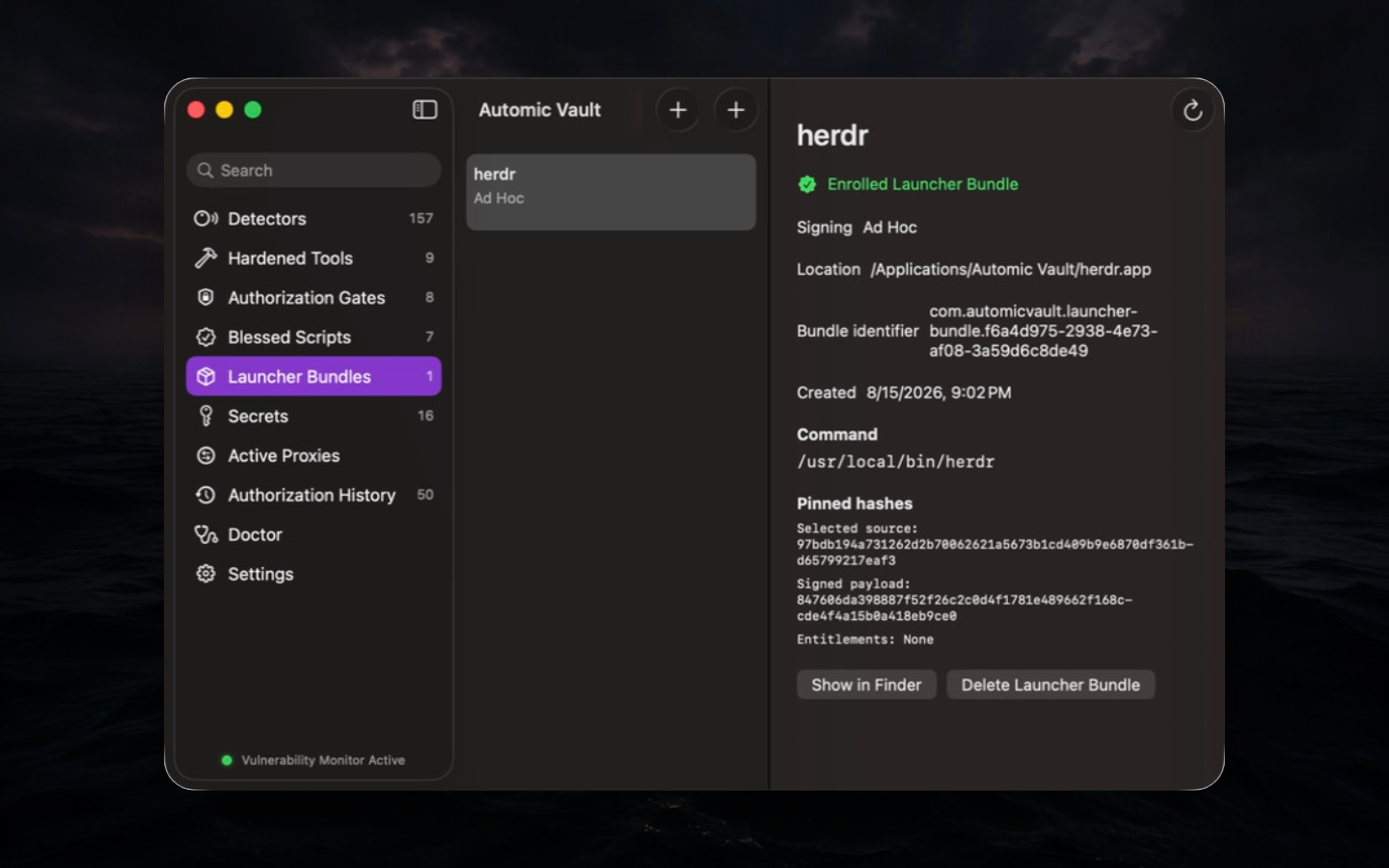Click the Signing Ad Hoc value
Screen dimensions: 1389x868
889,228
